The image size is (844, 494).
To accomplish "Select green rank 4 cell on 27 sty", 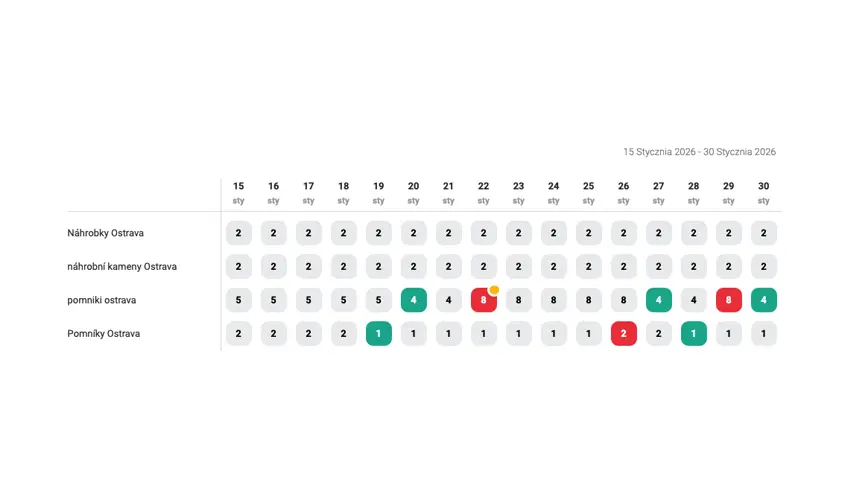I will point(658,300).
